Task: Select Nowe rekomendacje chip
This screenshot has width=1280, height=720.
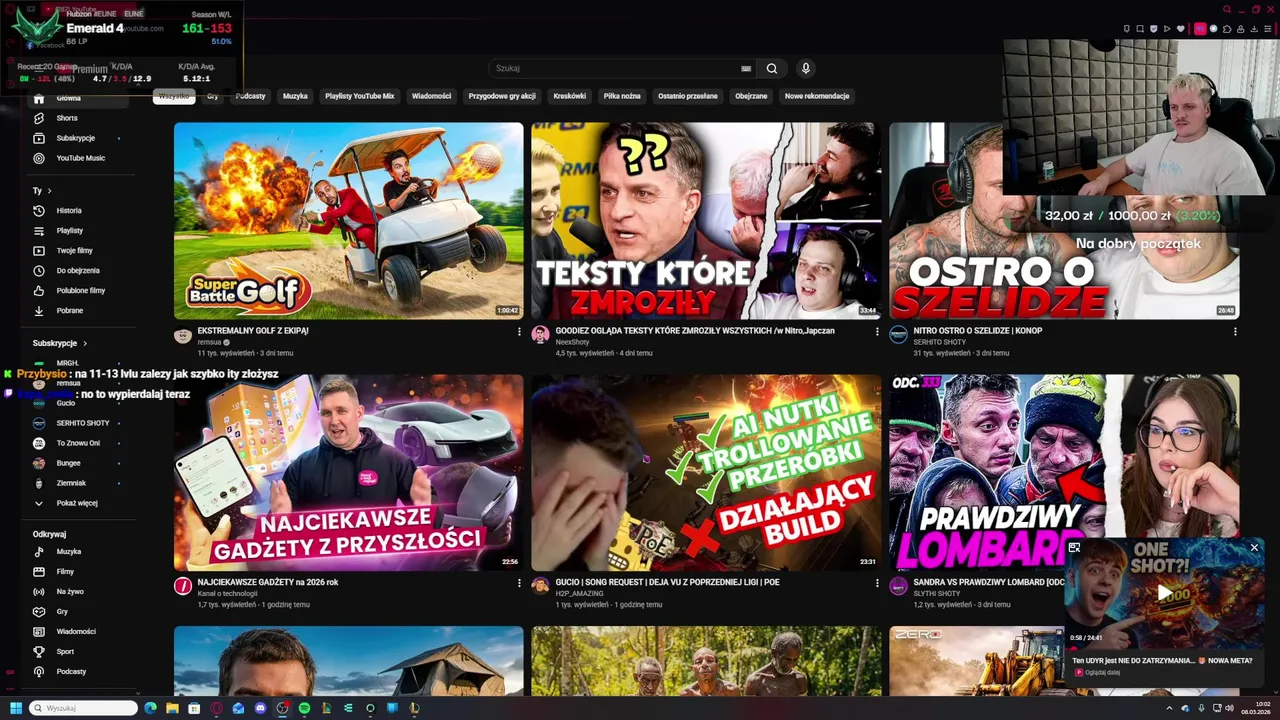Action: [x=817, y=96]
